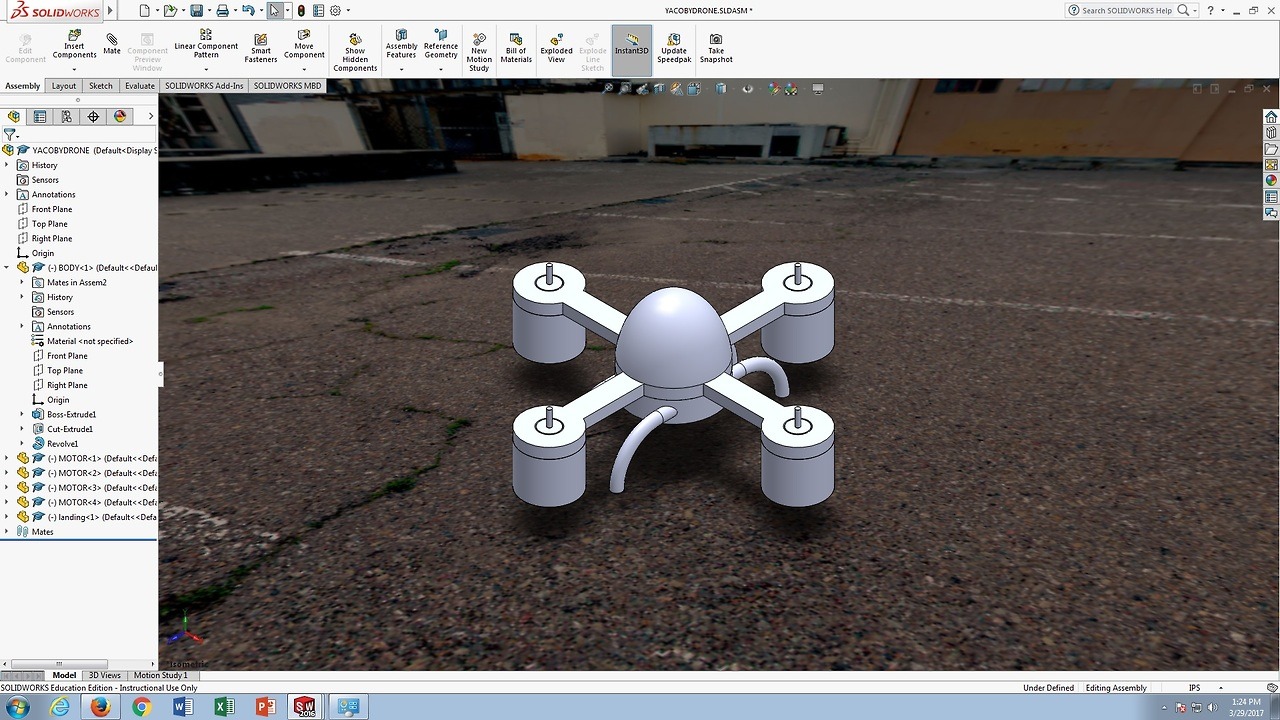1280x720 pixels.
Task: Click the Search SOLIDWORKS Help field
Action: pyautogui.click(x=1127, y=11)
